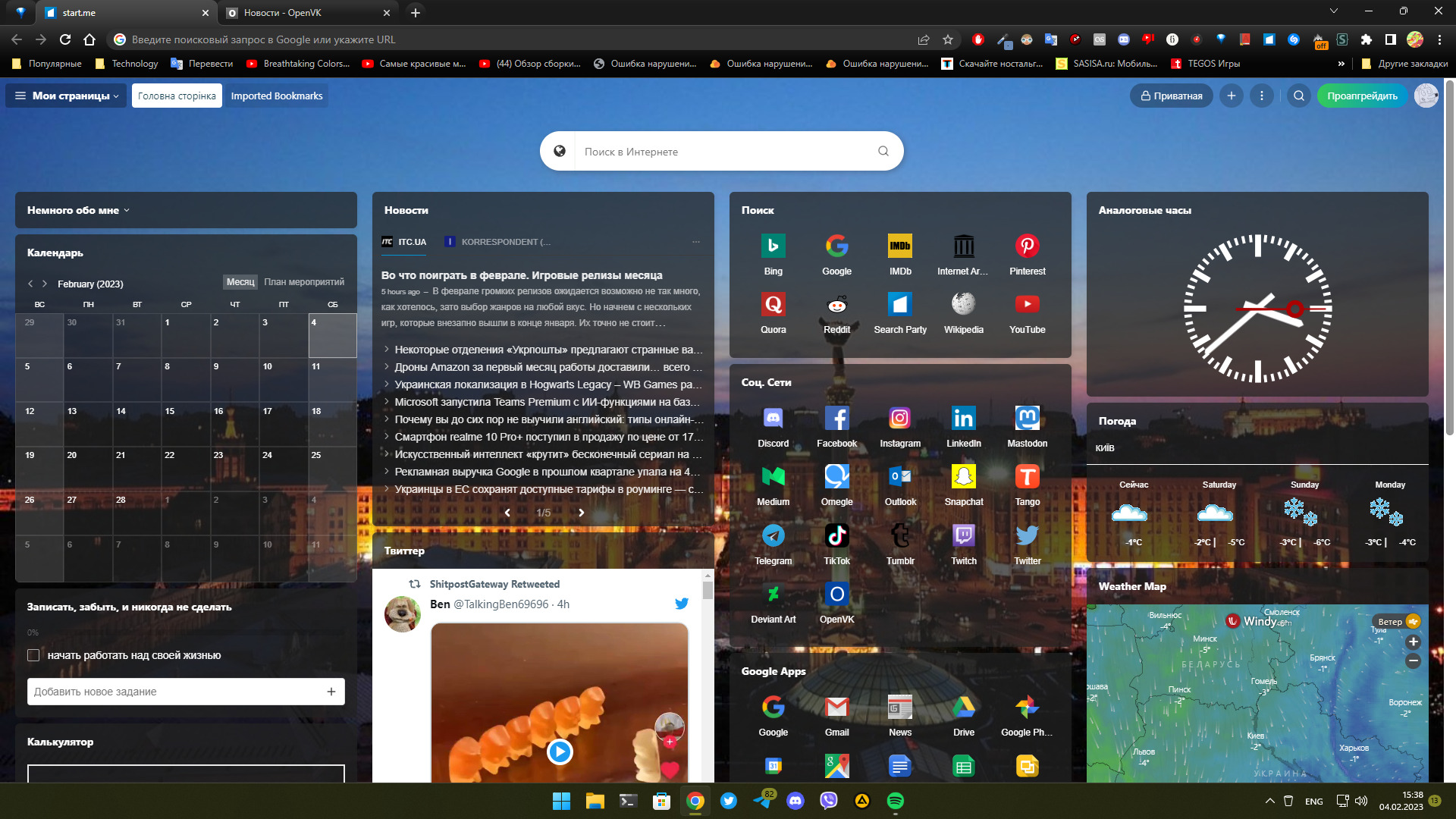
Task: Open the Bing search shortcut
Action: tap(773, 246)
